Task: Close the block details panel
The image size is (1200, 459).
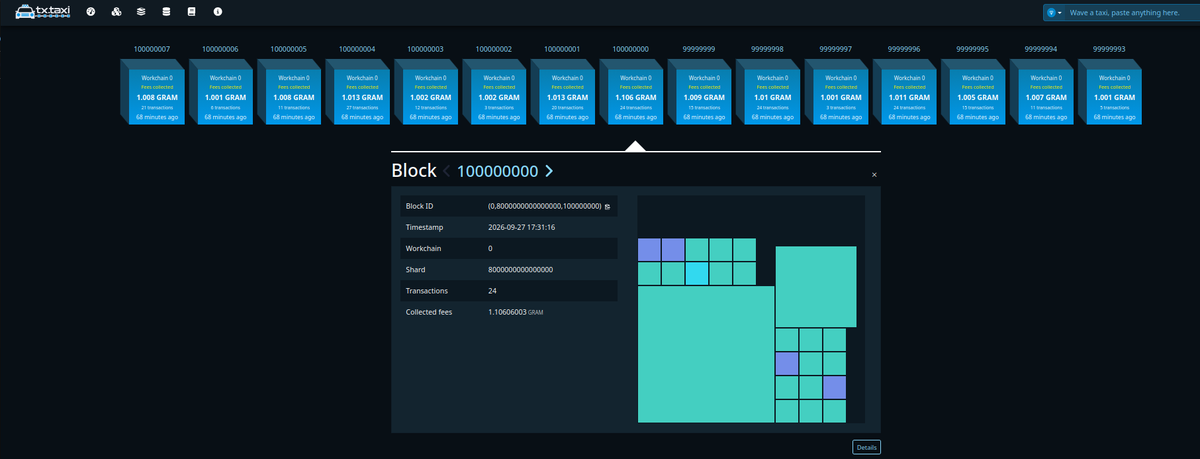Action: tap(874, 175)
